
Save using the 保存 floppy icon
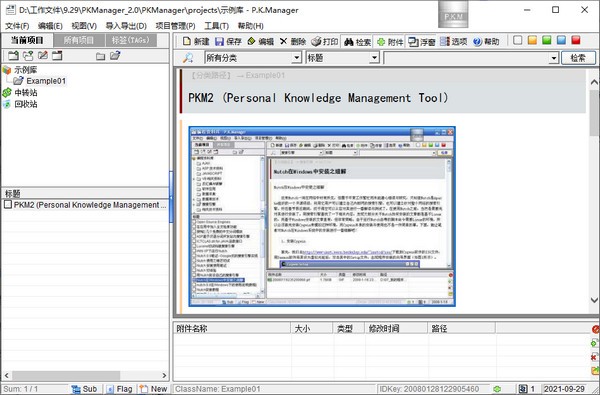[219, 41]
